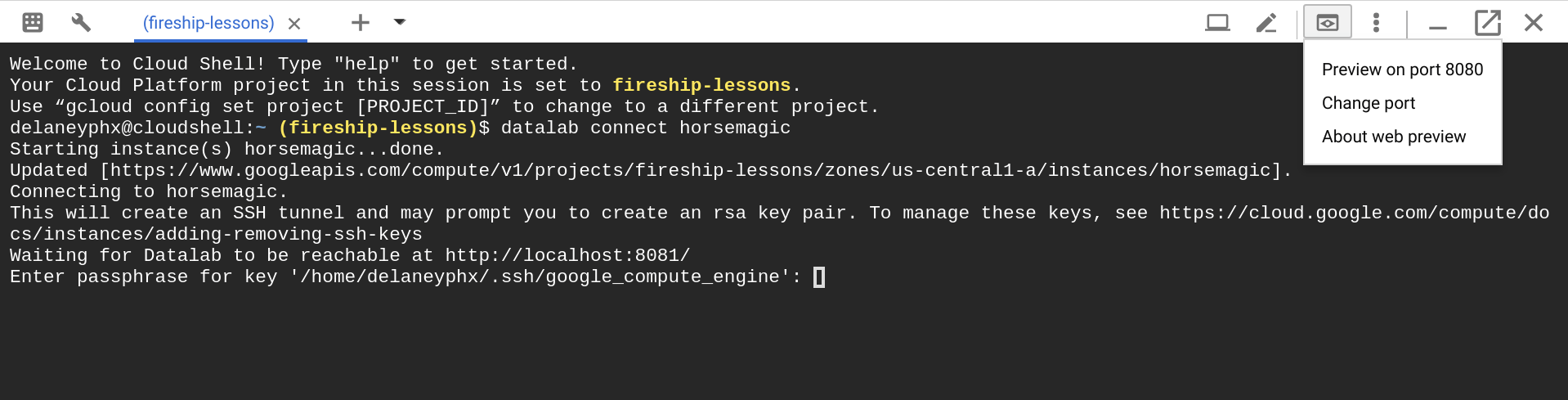
Task: Open Cloud Shell in a new window
Action: [1488, 22]
